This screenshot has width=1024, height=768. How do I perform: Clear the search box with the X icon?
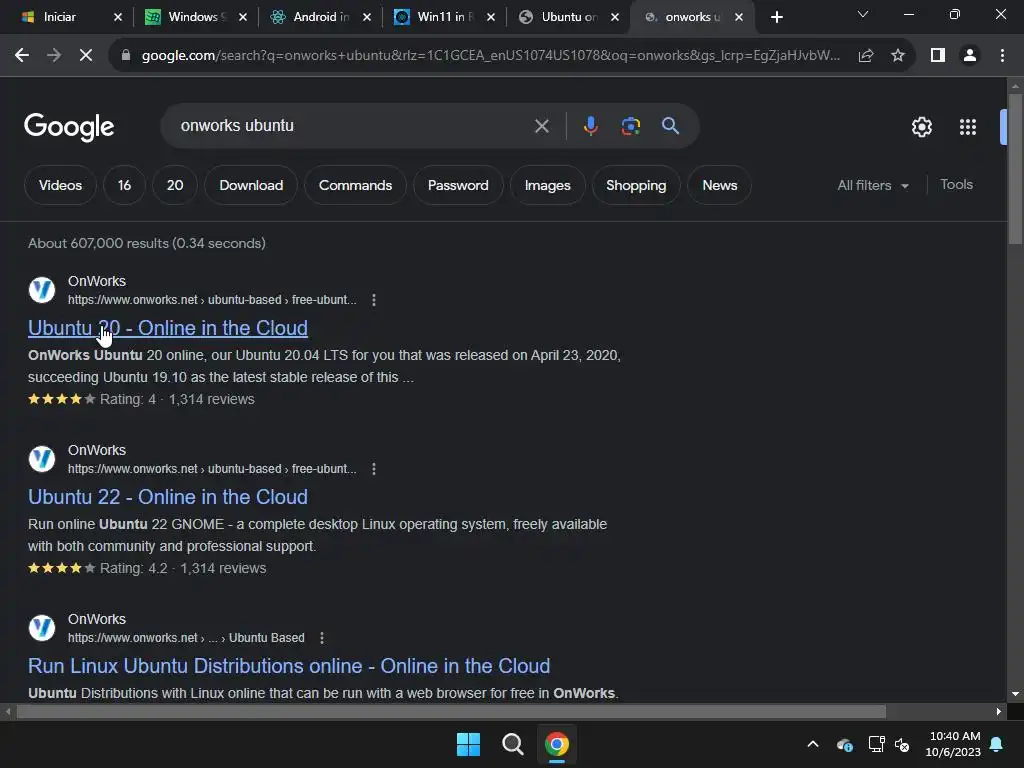541,126
